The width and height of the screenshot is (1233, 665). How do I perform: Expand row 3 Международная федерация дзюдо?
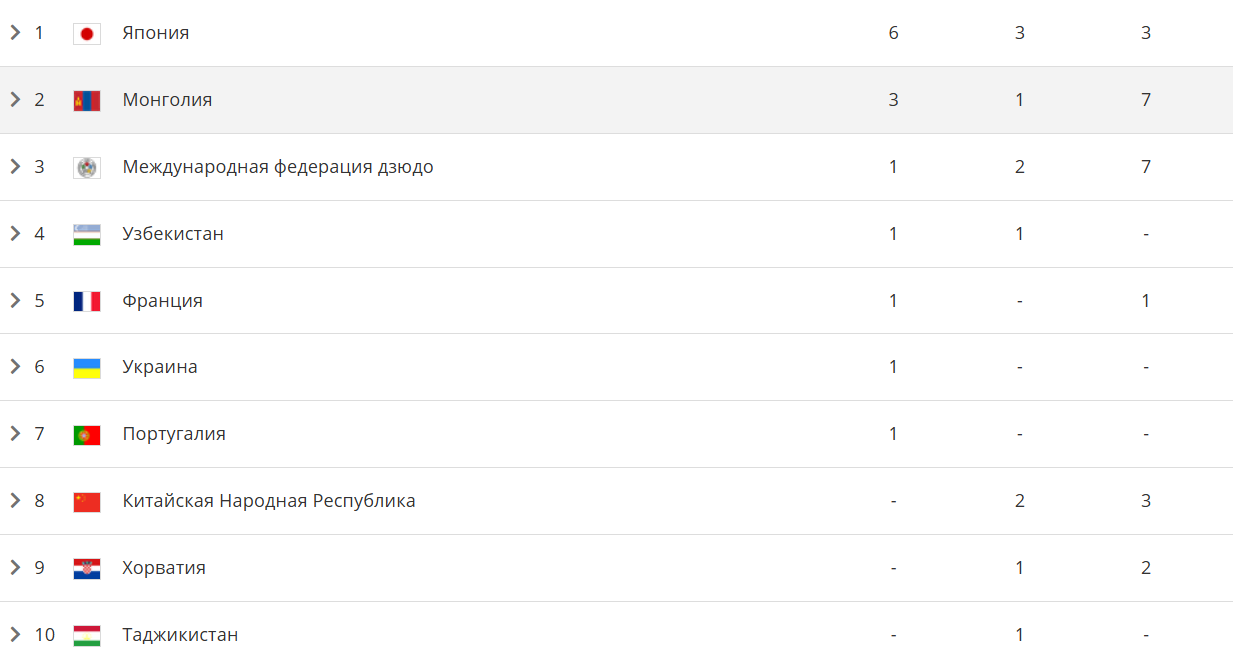(x=15, y=167)
